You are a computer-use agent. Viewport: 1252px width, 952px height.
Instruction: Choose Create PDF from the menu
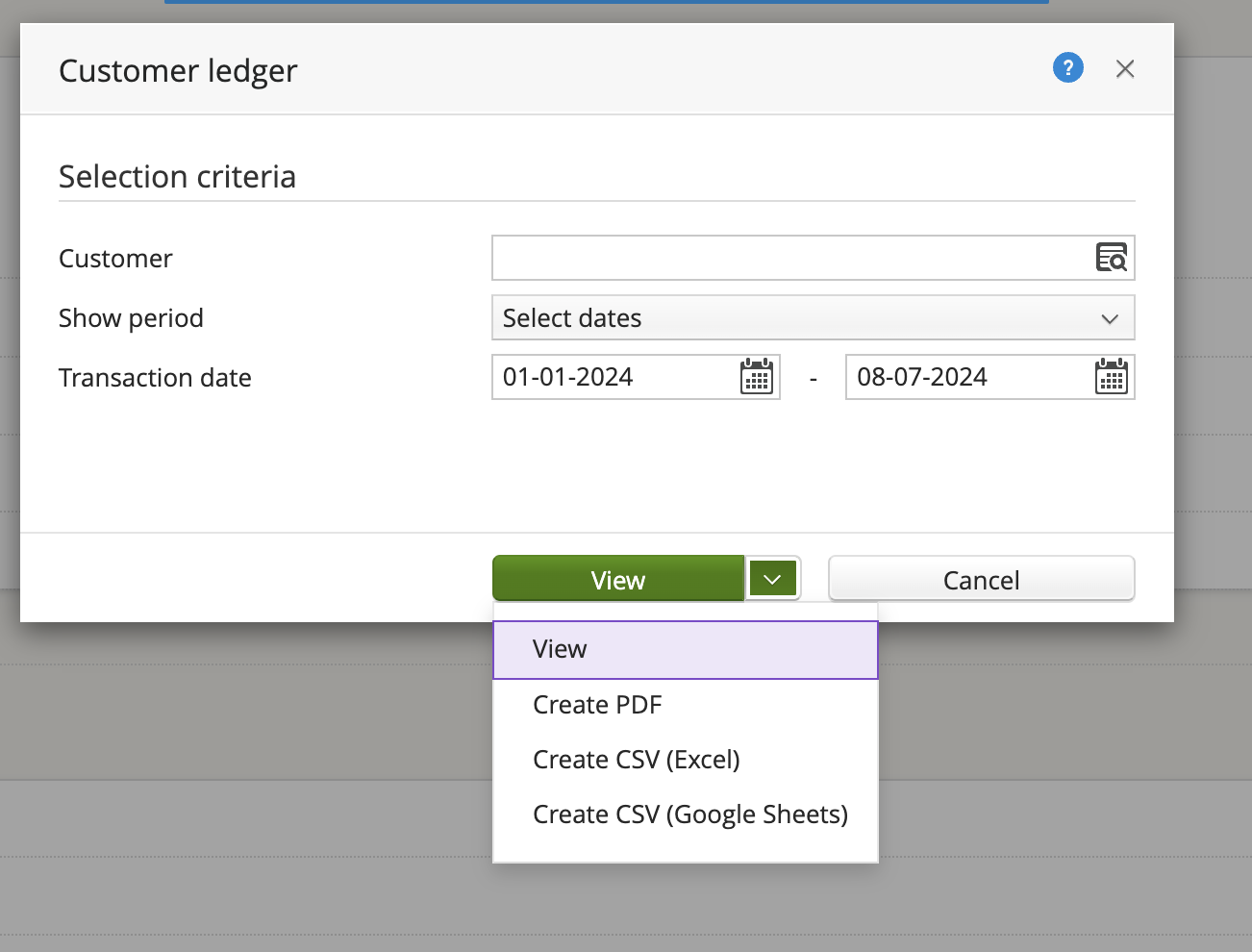click(x=597, y=704)
